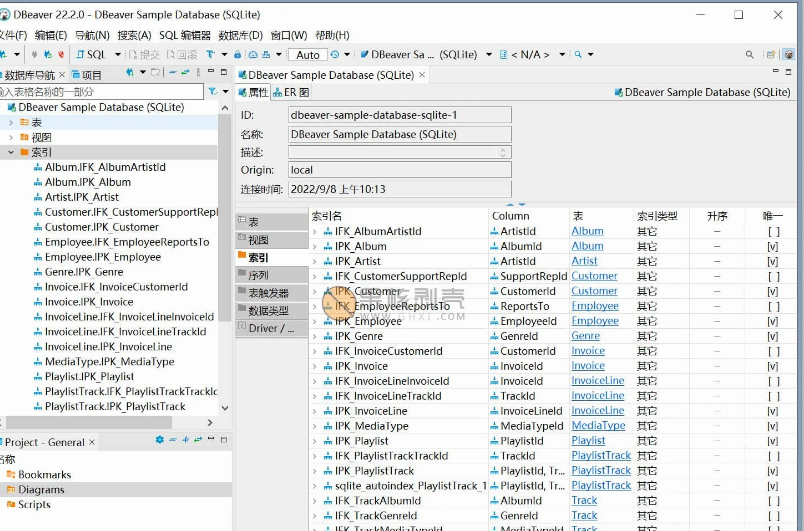Click Collapse All icon in database navigator
This screenshot has width=804, height=531.
[x=173, y=73]
